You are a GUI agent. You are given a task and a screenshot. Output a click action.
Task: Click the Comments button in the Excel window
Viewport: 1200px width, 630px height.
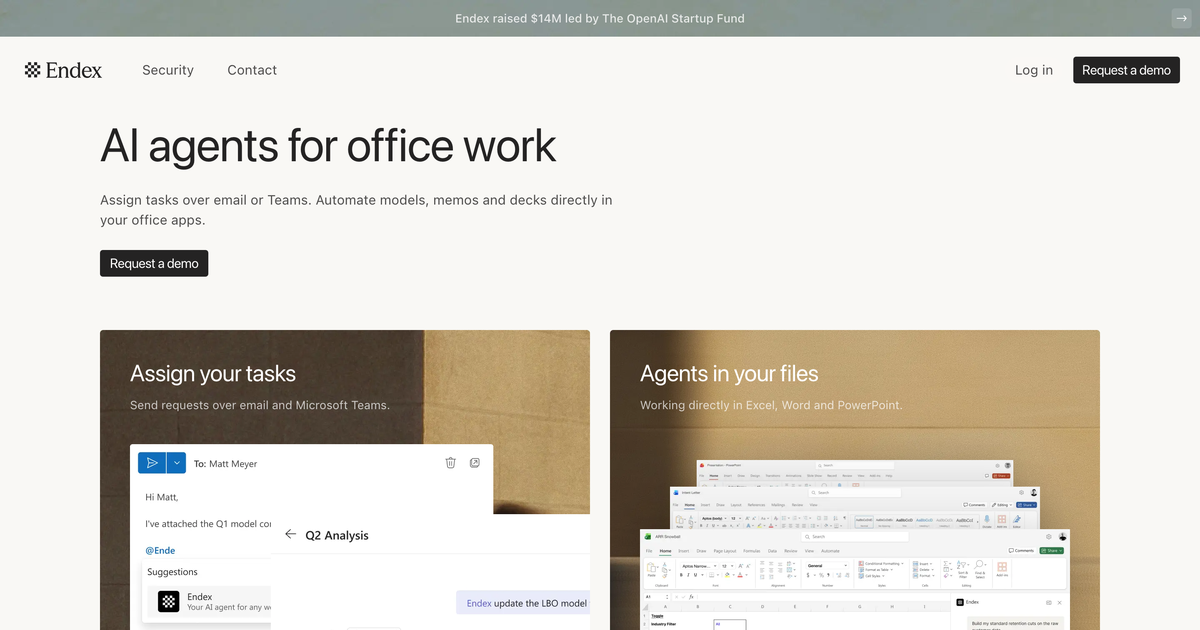coord(1021,550)
